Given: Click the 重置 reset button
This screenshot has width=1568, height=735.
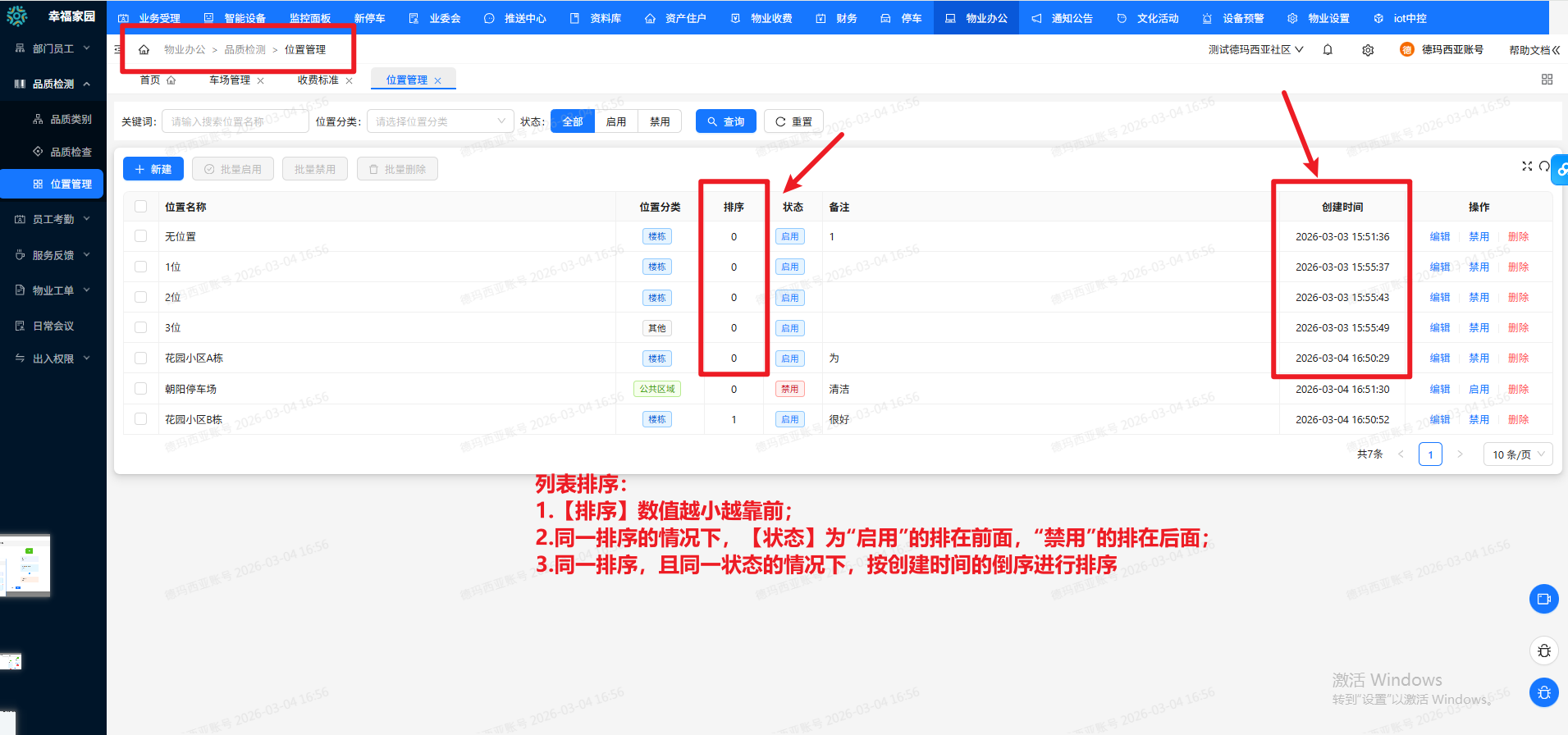Looking at the screenshot, I should click(793, 121).
